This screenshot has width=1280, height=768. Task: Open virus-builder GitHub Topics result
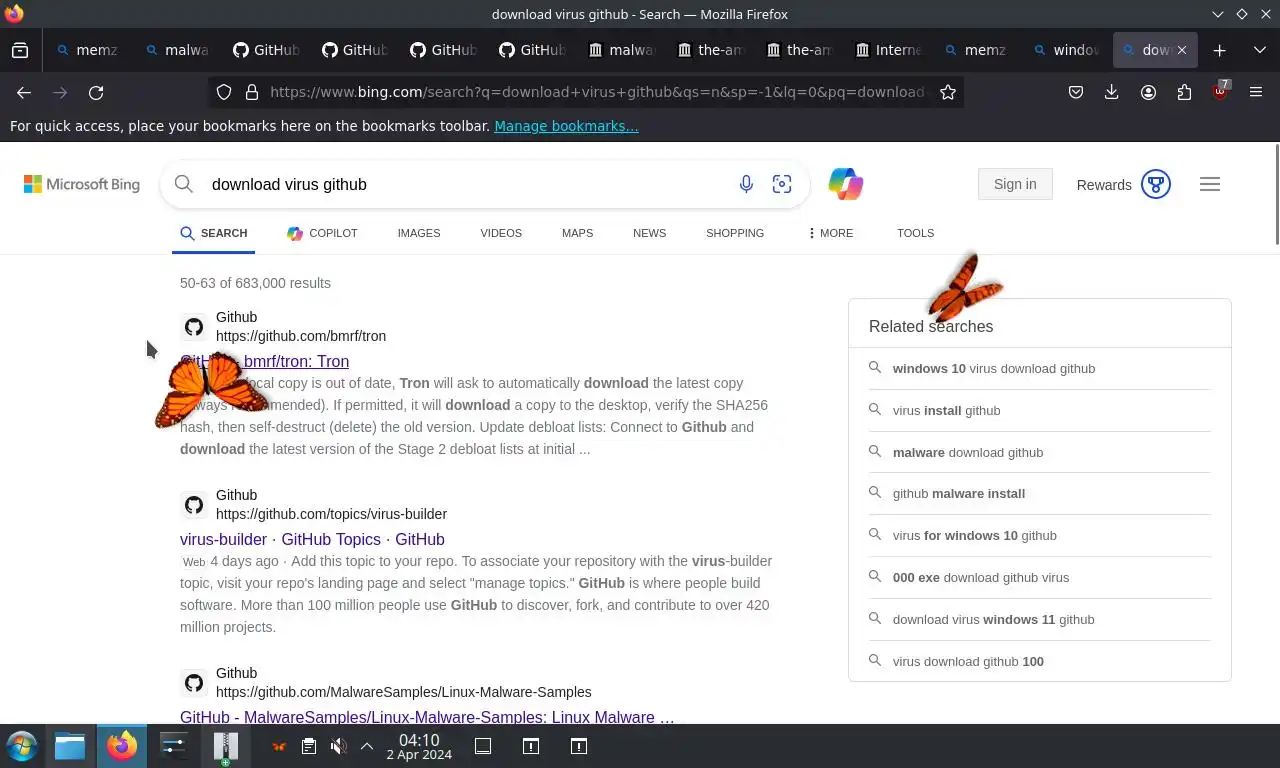[312, 539]
